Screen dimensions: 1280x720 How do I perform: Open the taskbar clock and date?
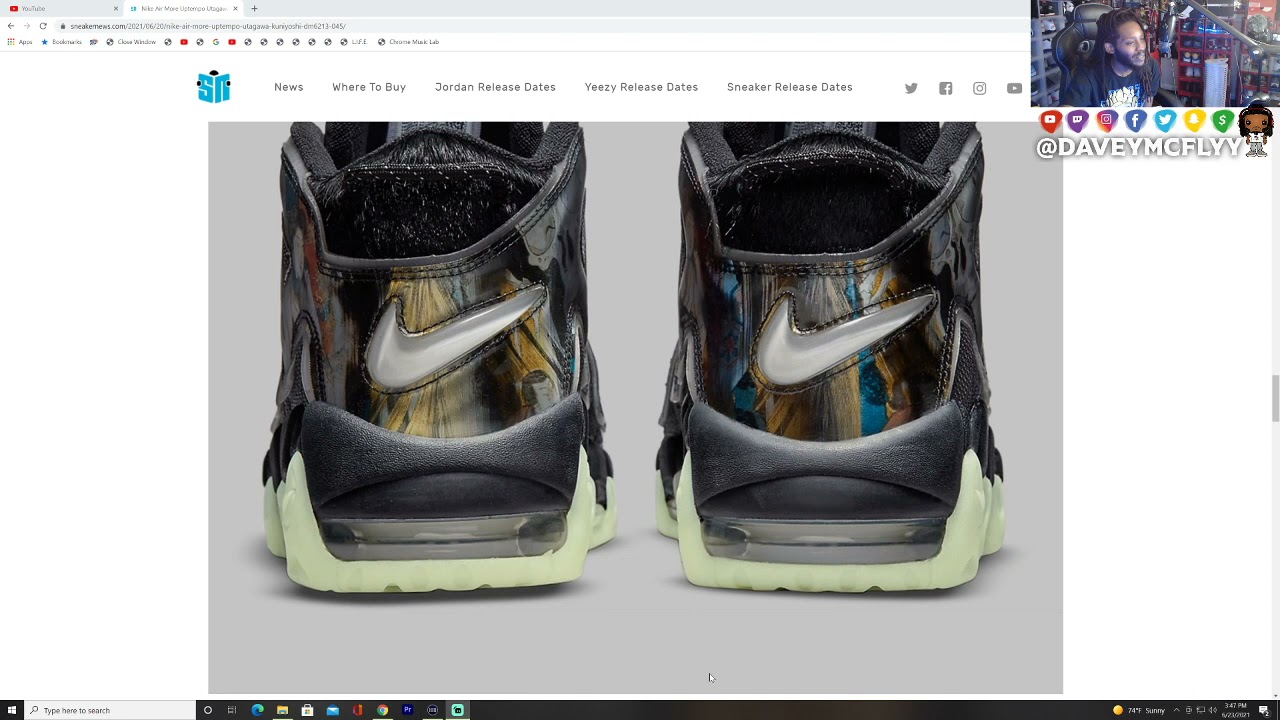[x=1235, y=710]
